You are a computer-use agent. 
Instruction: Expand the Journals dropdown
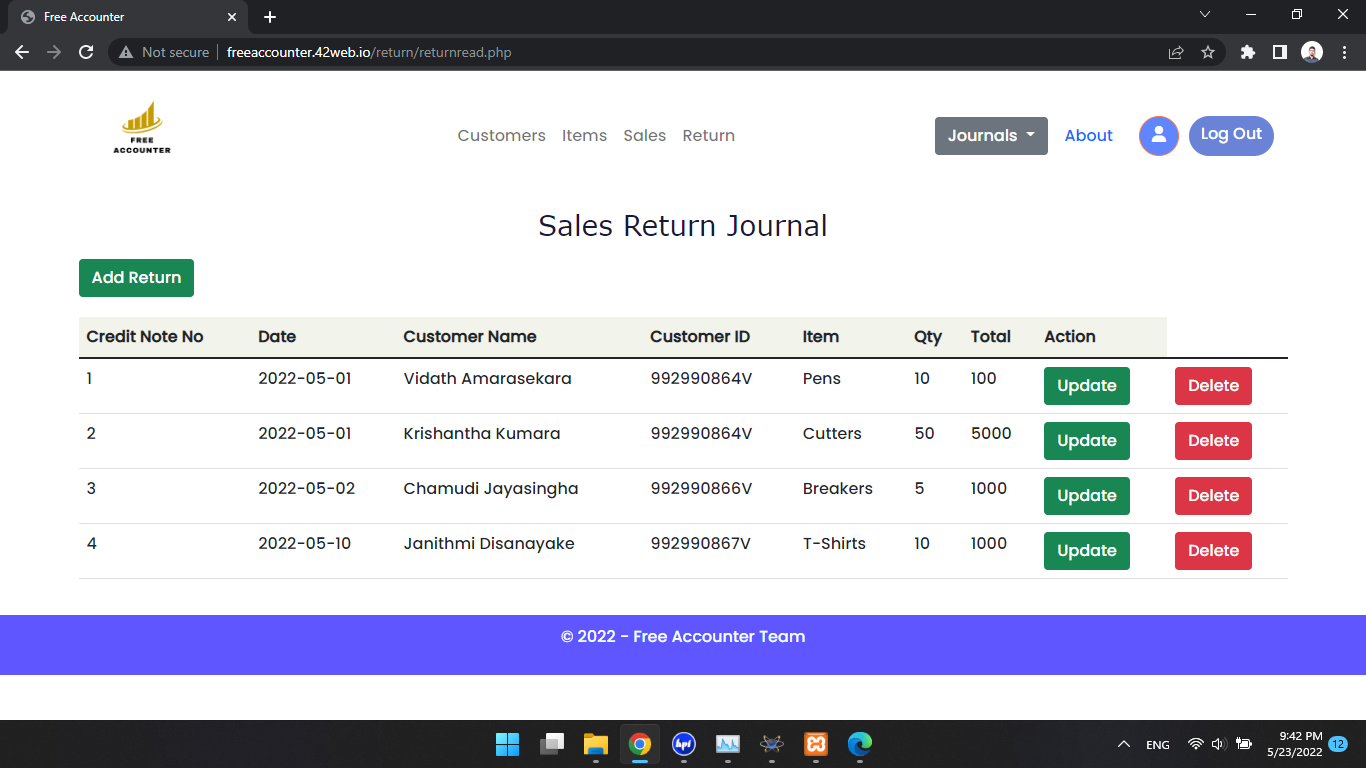pos(991,135)
